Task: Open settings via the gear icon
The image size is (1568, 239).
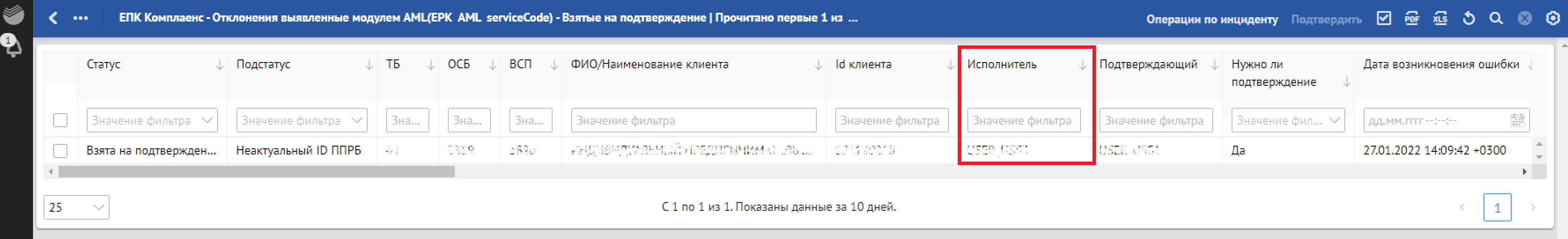Action: (x=1553, y=18)
